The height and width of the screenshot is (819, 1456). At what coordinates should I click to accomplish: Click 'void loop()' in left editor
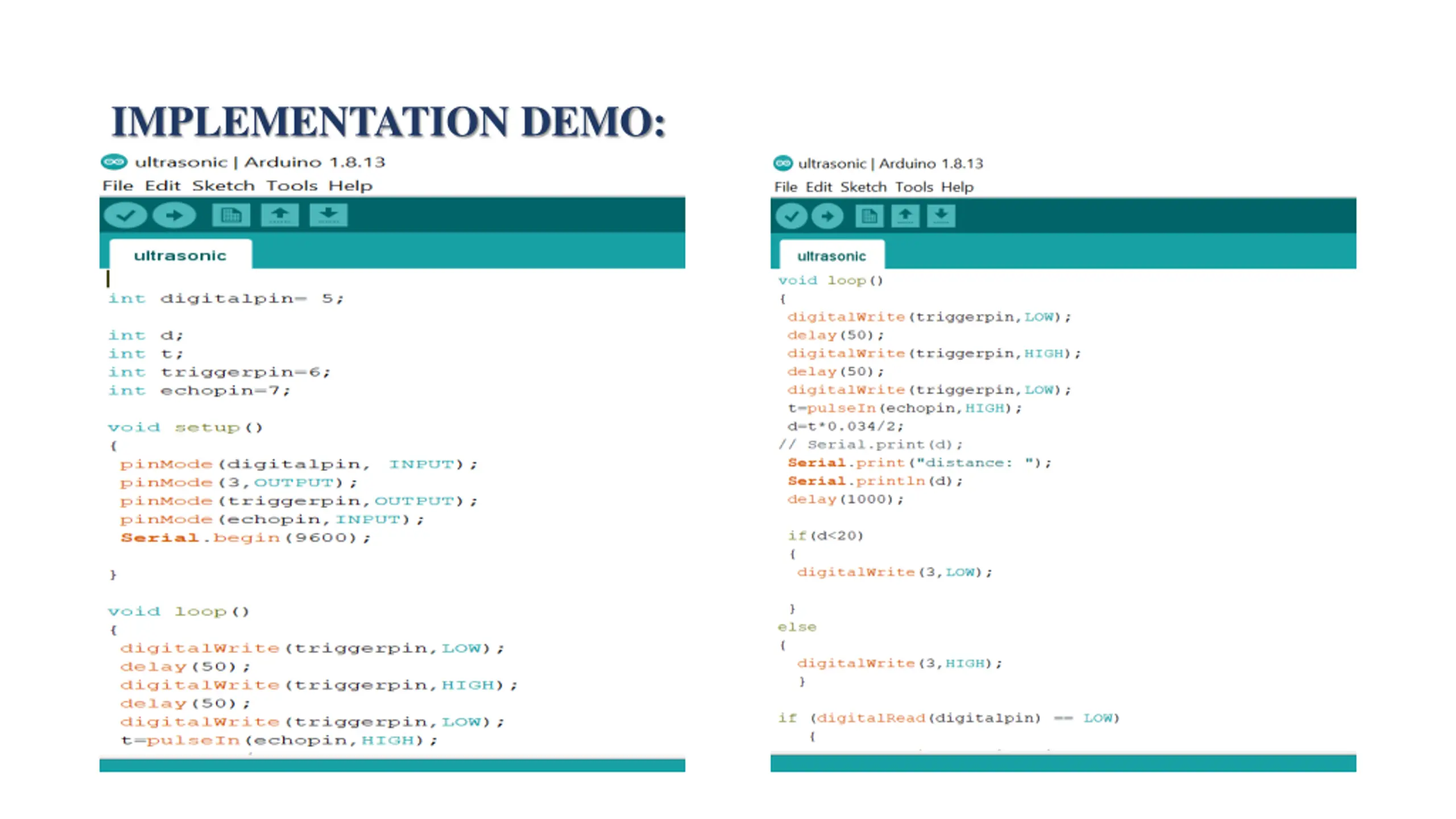point(179,612)
